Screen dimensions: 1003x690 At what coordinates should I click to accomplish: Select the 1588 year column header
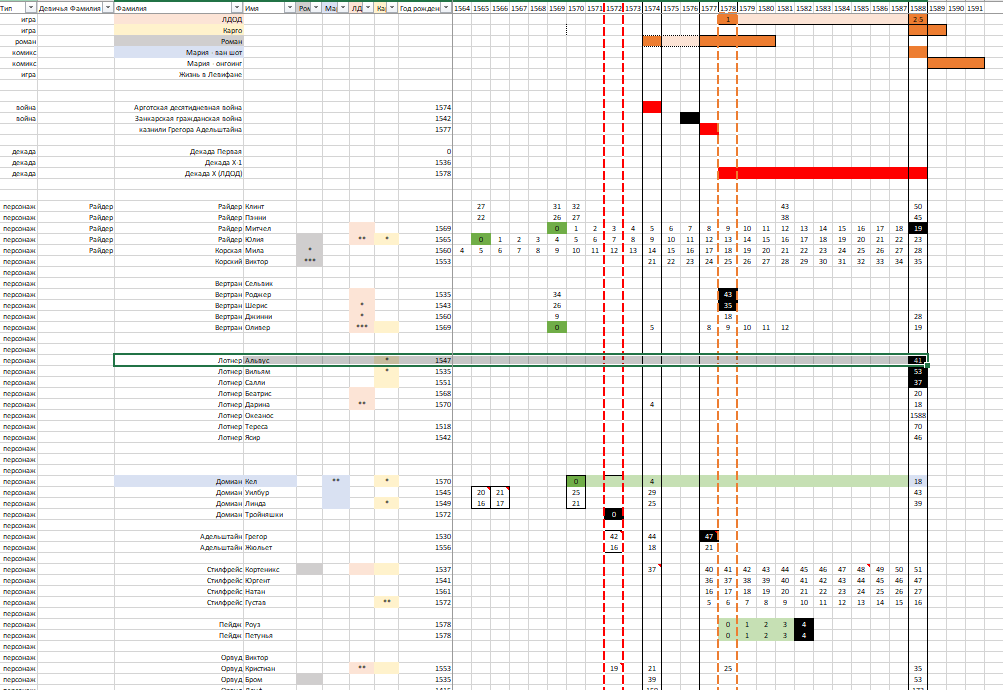(x=918, y=8)
